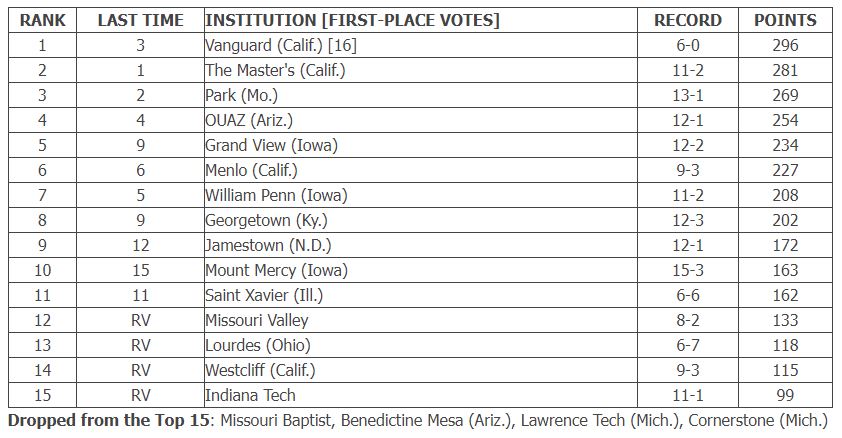Click the LAST TIME column header
The height and width of the screenshot is (438, 842).
point(140,20)
